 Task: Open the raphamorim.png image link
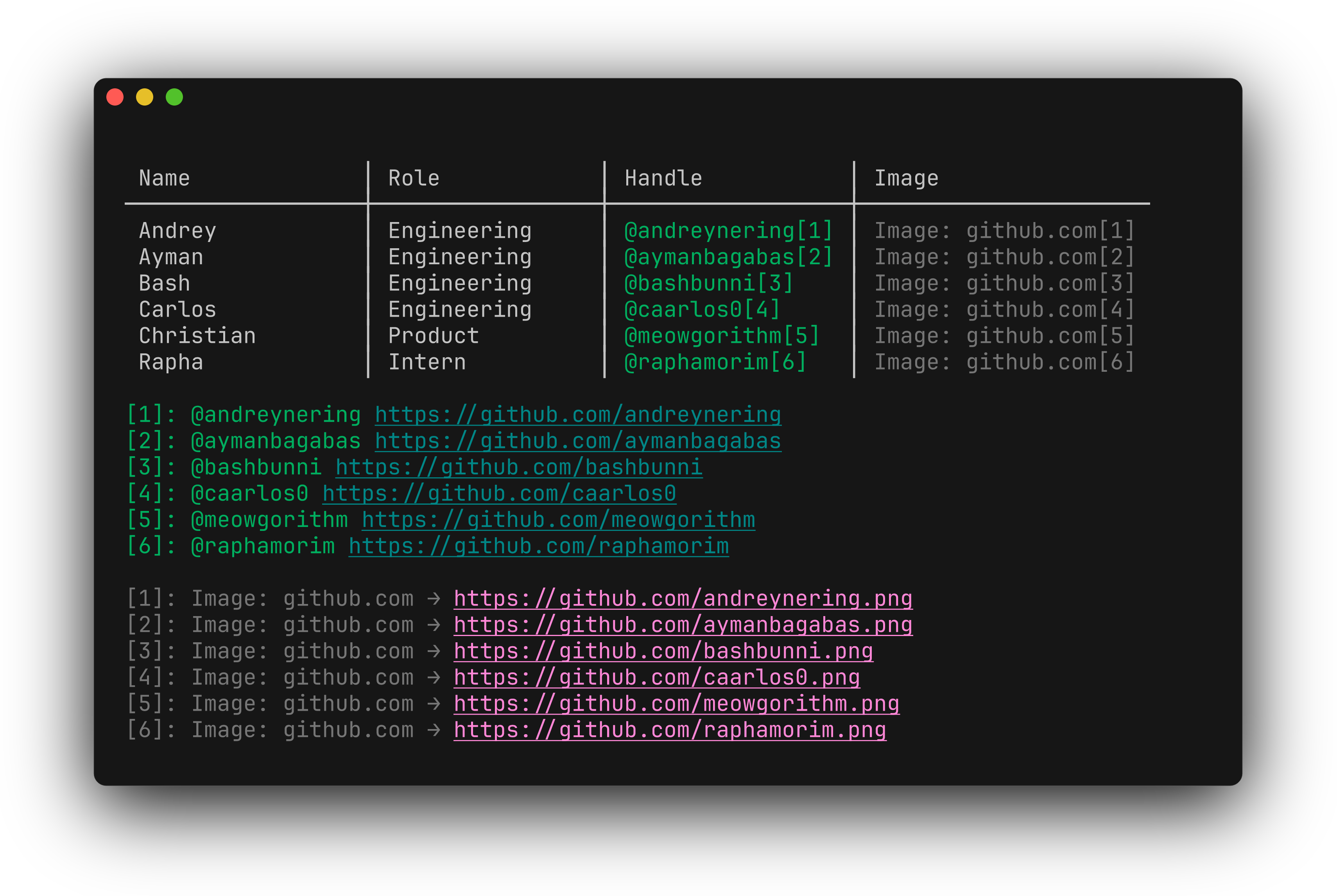pyautogui.click(x=670, y=730)
